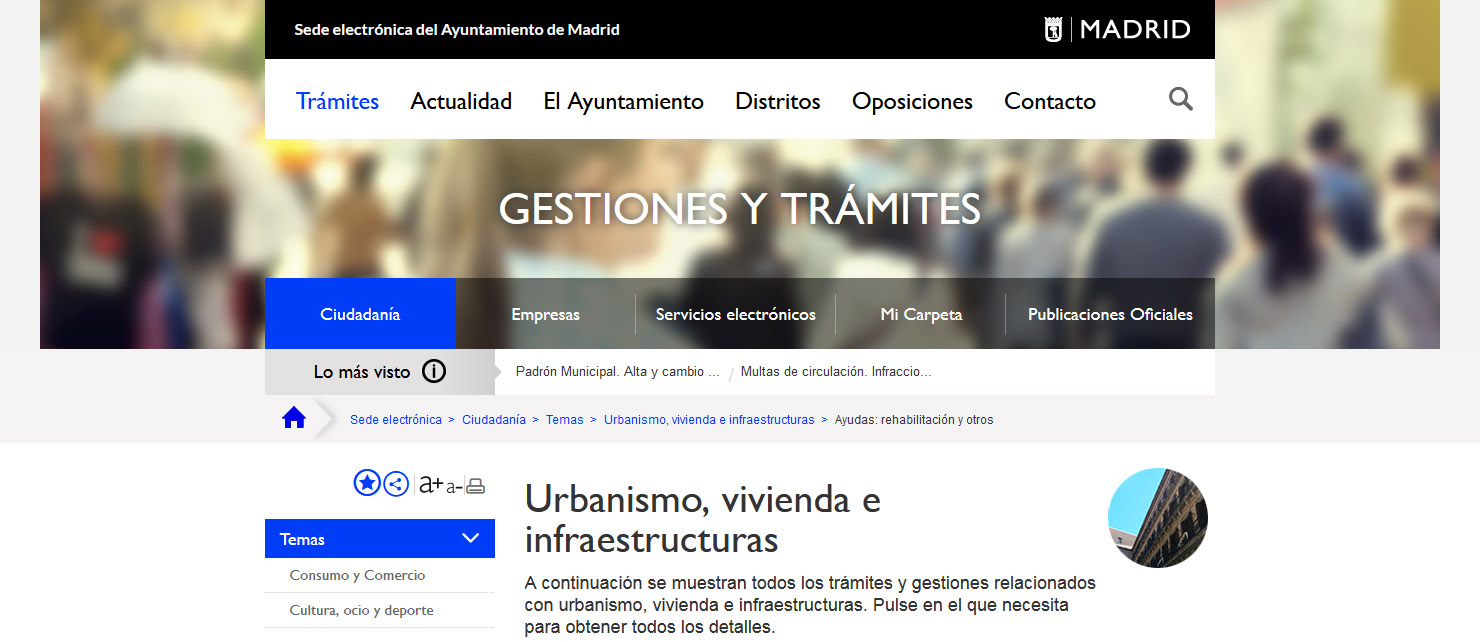Image resolution: width=1480 pixels, height=642 pixels.
Task: Click info icon beside Lo más visto
Action: [x=433, y=372]
